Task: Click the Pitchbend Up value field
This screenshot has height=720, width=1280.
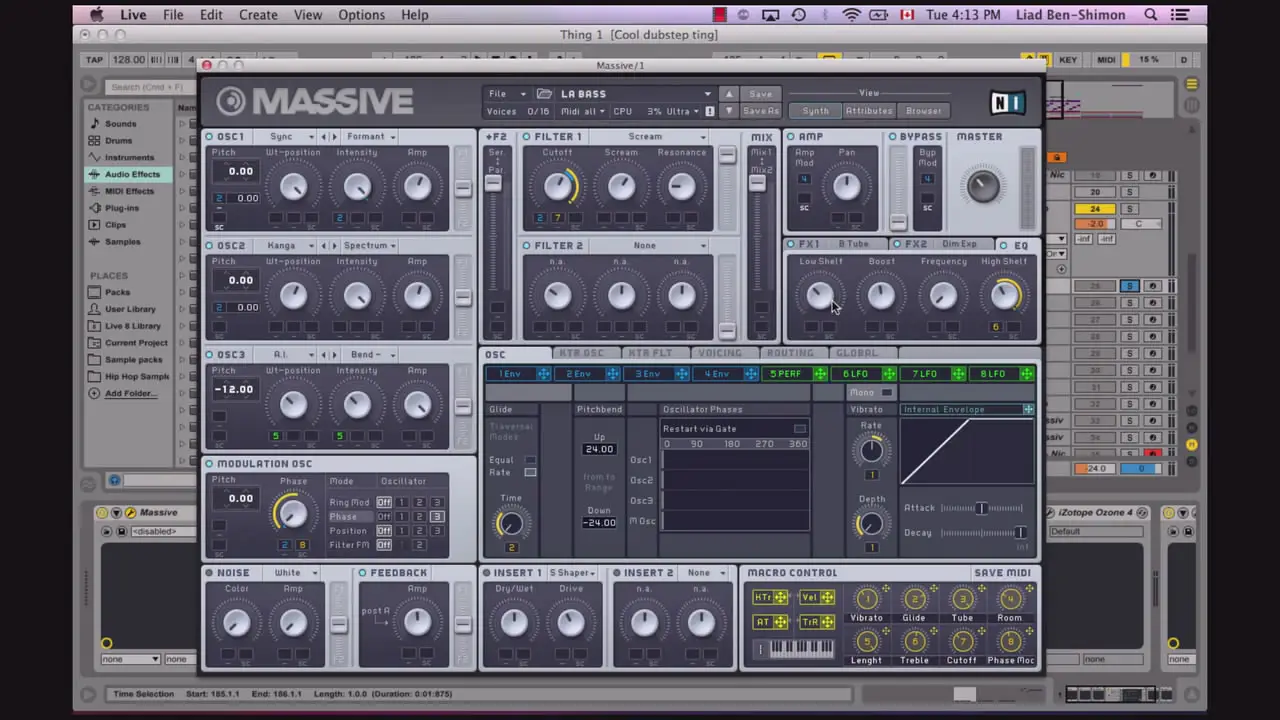Action: coord(599,450)
